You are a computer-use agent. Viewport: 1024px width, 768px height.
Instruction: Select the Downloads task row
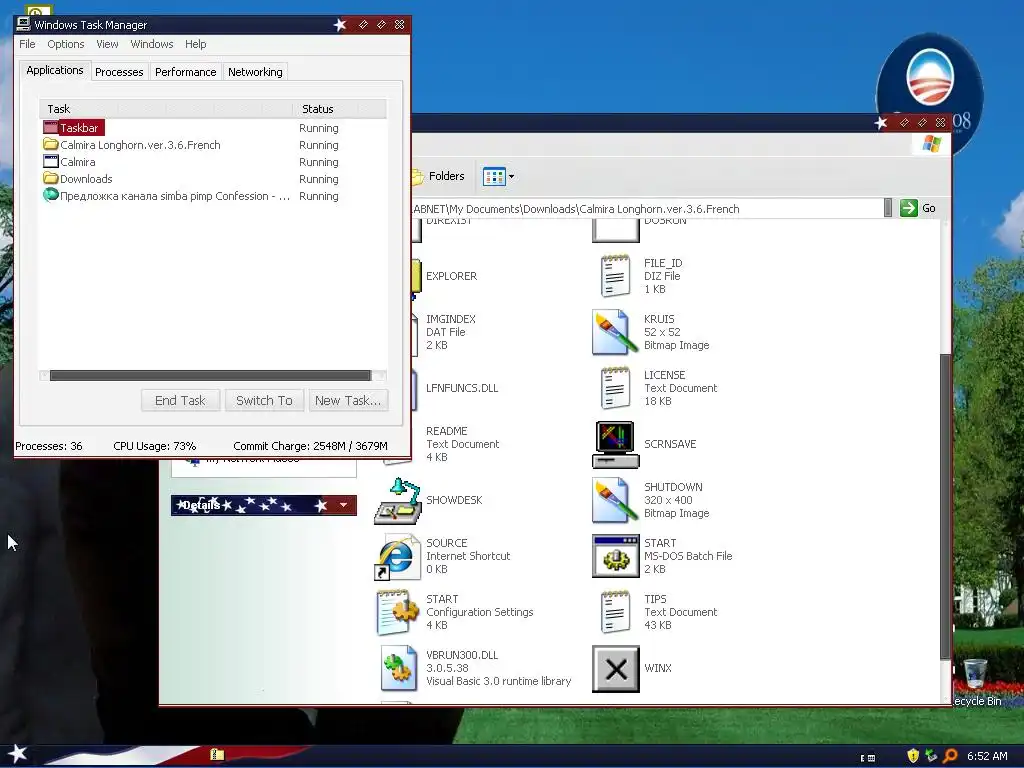tap(212, 179)
